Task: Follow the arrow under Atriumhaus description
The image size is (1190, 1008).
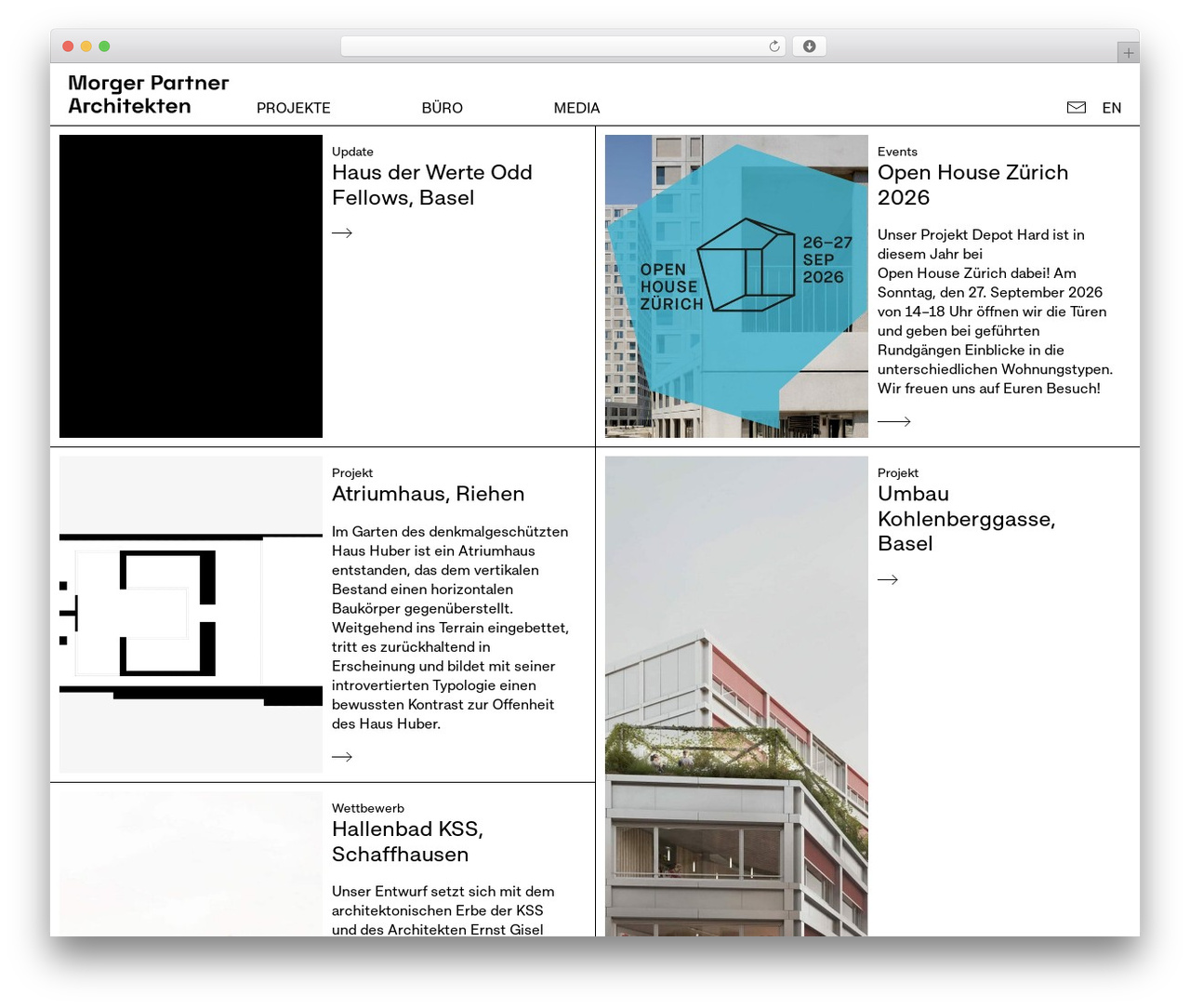Action: pyautogui.click(x=342, y=756)
